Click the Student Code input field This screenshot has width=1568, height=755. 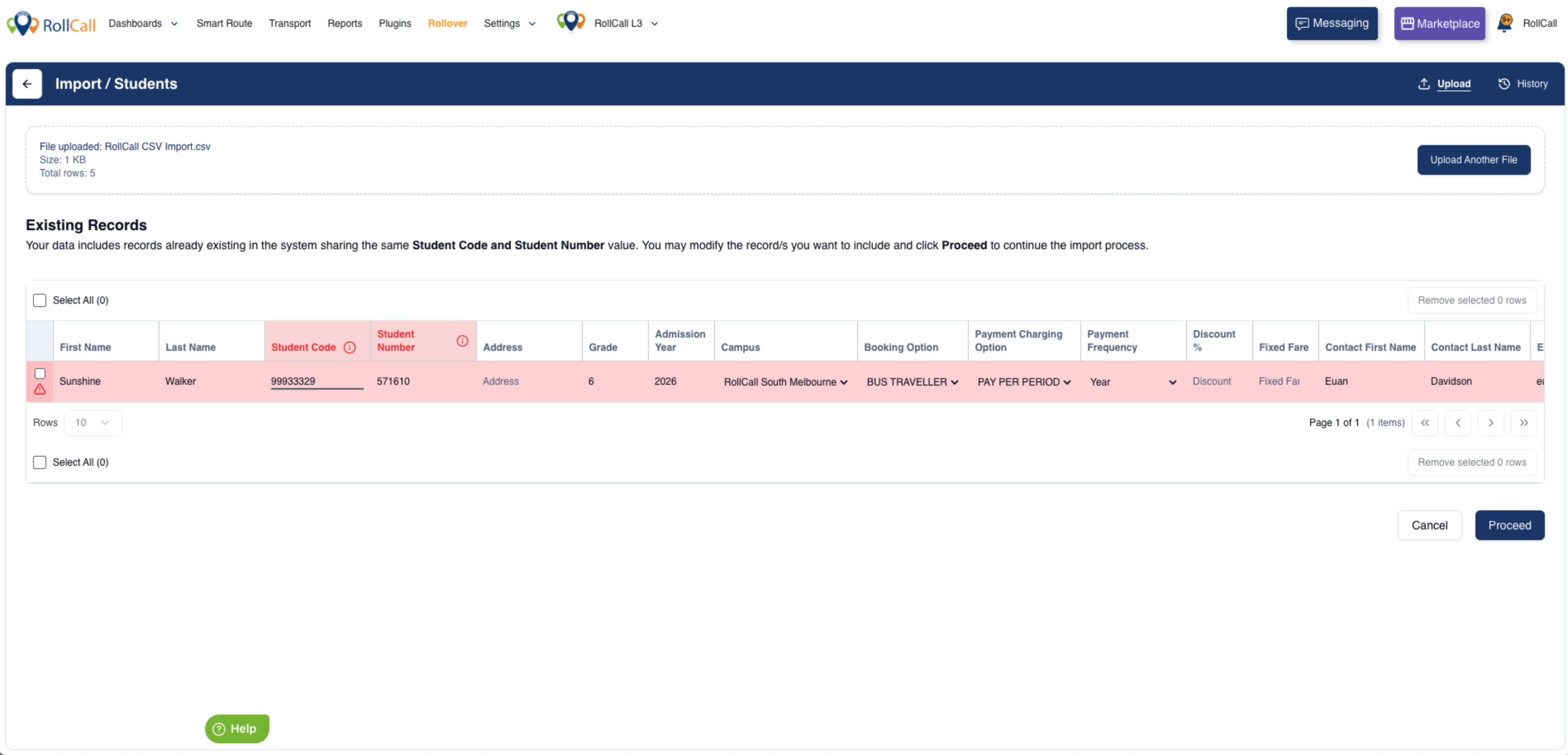[x=317, y=381]
